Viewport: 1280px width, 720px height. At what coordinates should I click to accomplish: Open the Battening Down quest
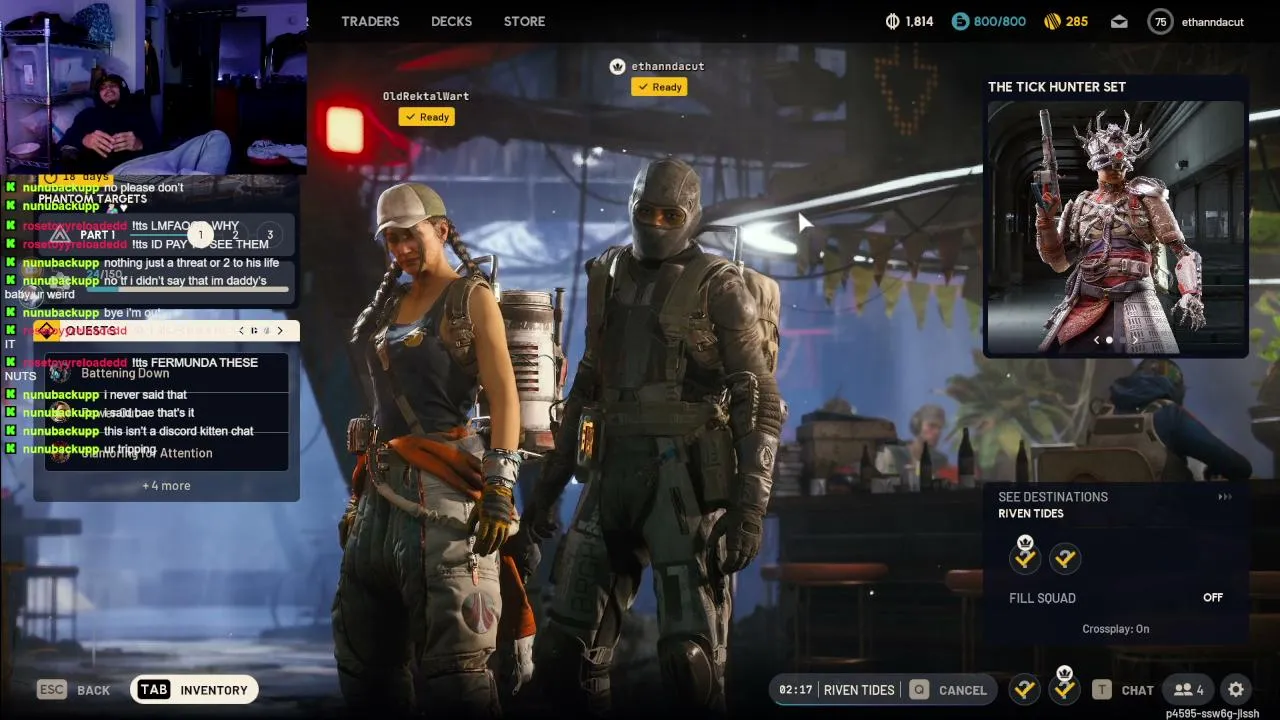(x=166, y=374)
